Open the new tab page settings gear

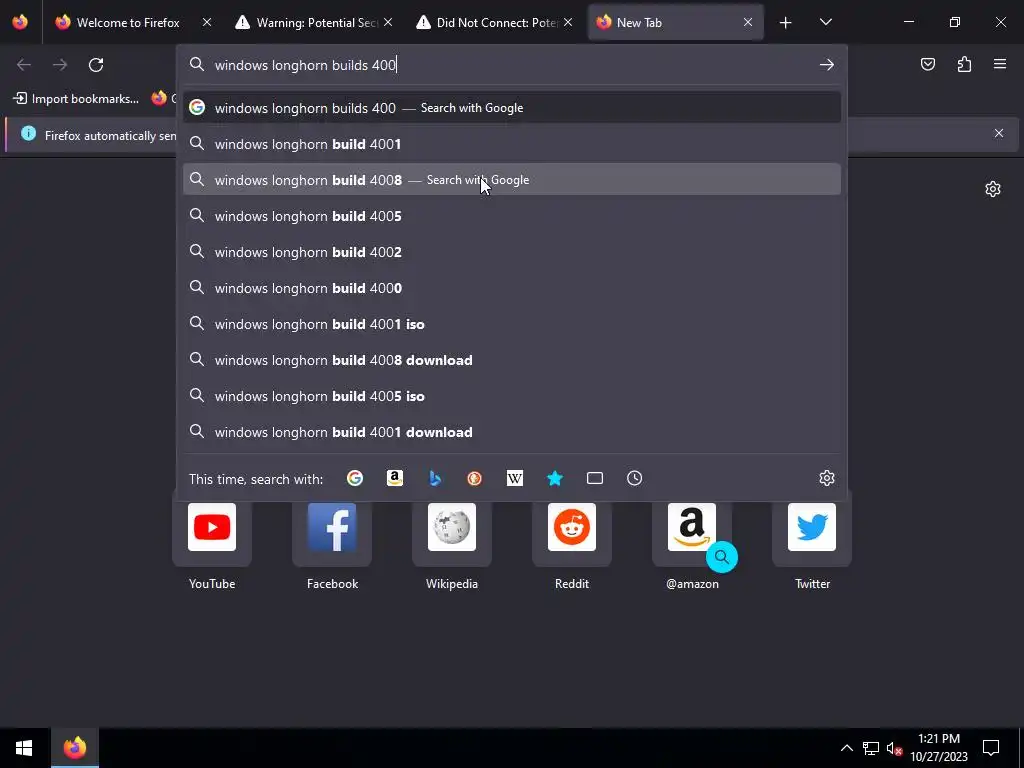[993, 189]
